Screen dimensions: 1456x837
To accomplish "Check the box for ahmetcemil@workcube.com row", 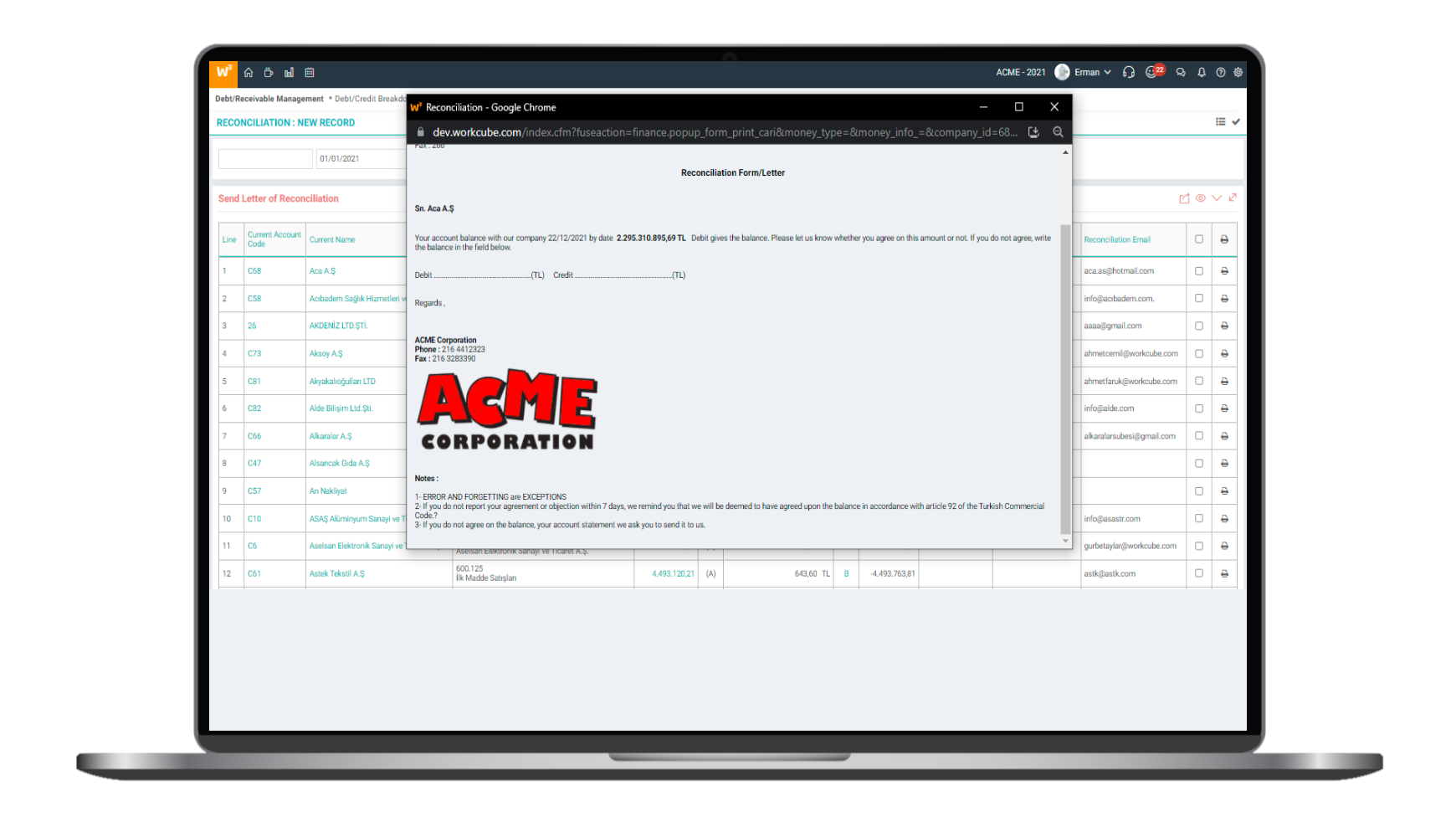I will pos(1199,353).
